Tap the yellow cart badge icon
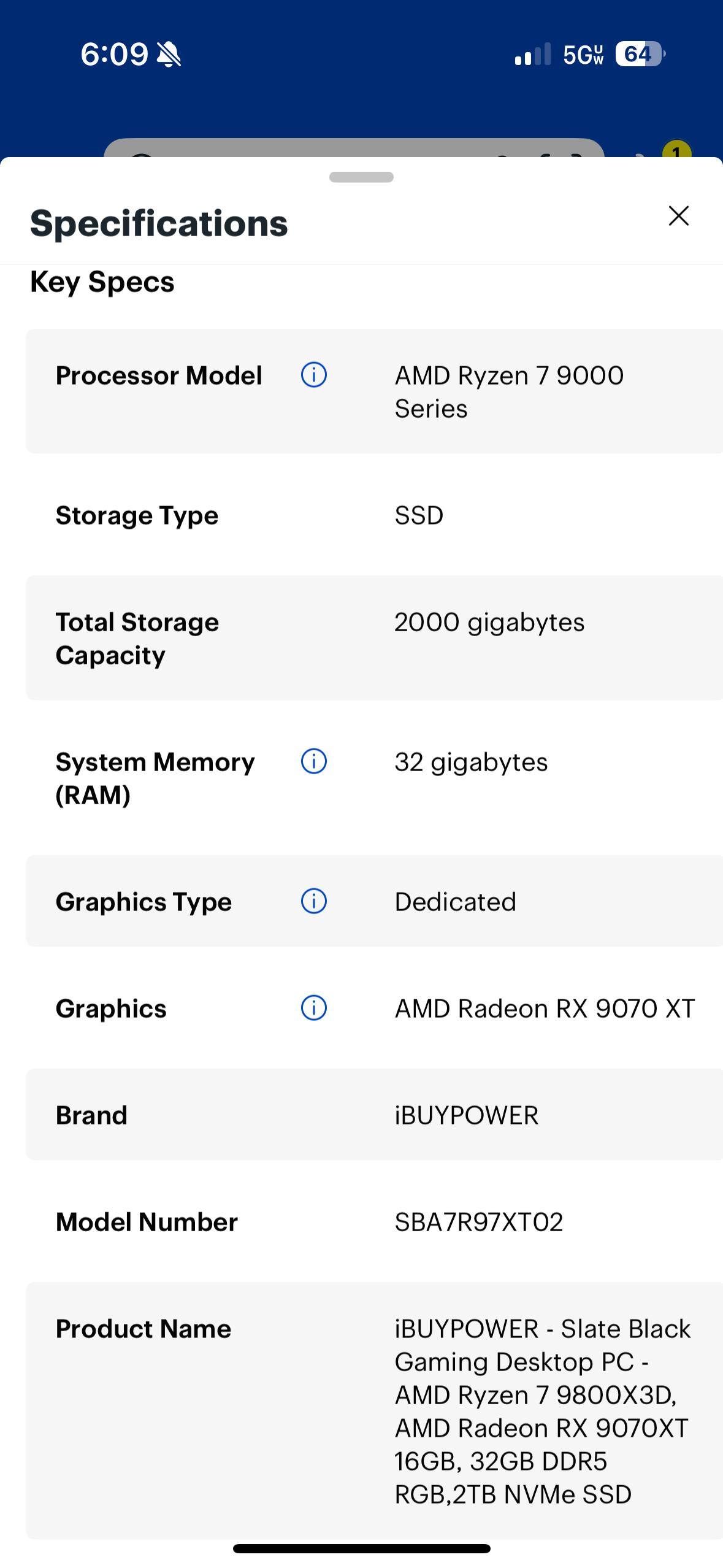This screenshot has width=723, height=1568. click(676, 150)
